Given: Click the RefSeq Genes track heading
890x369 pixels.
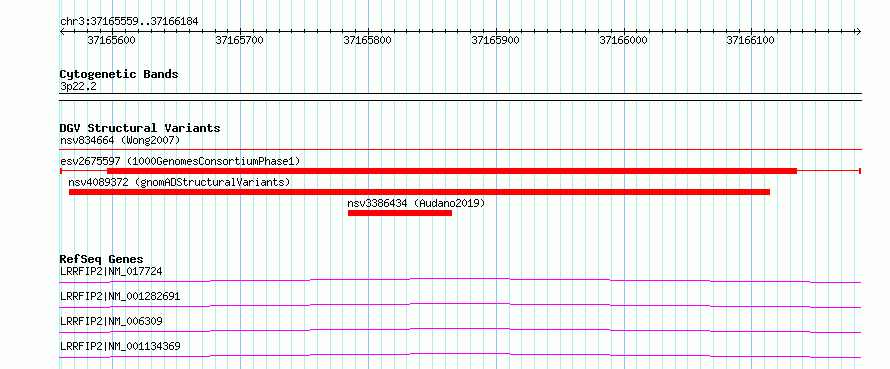Looking at the screenshot, I should click(x=102, y=259).
